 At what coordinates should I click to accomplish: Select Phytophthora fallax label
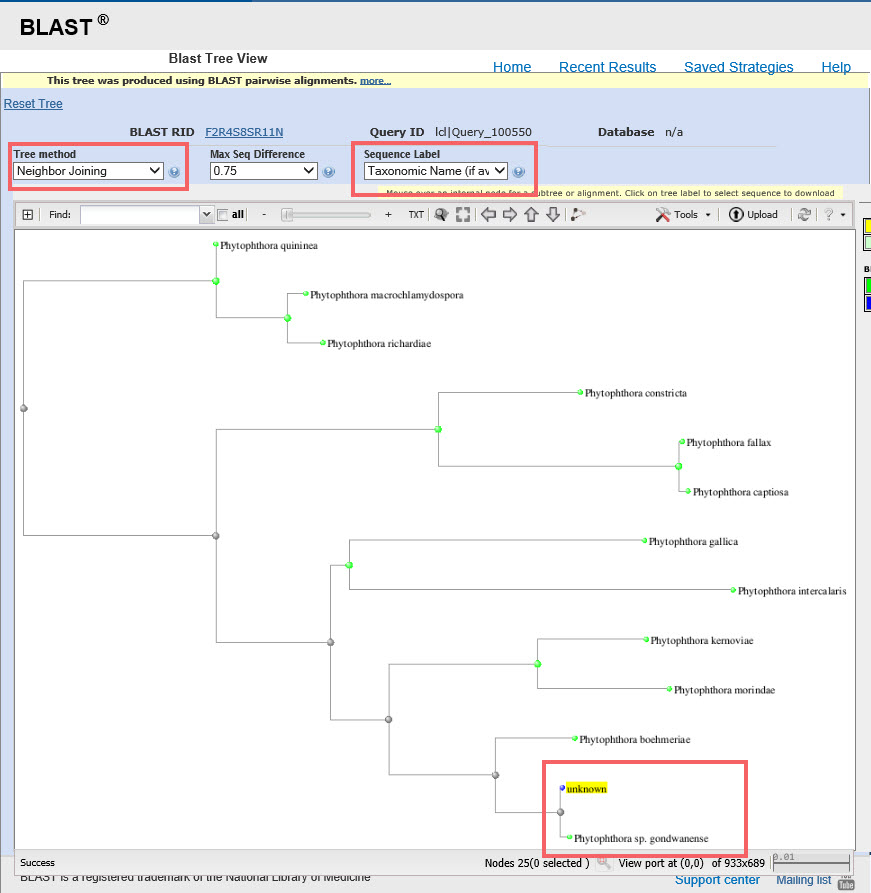728,442
